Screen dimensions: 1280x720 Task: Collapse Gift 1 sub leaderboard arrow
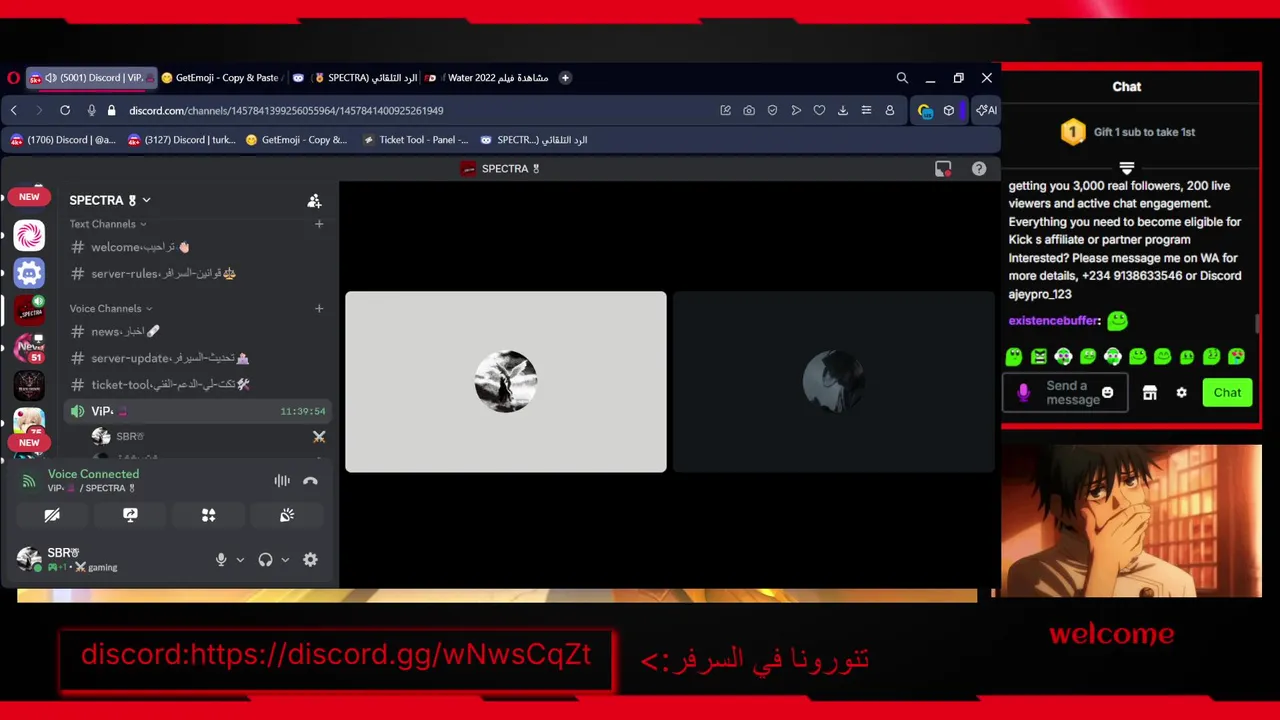1127,168
